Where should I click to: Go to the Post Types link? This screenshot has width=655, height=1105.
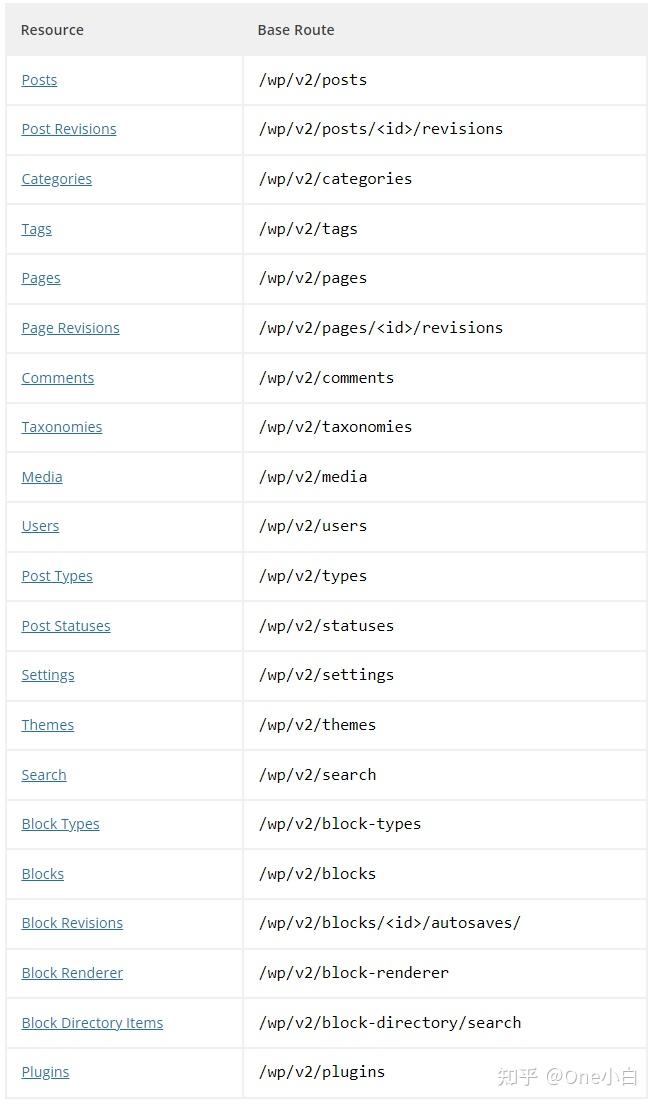tap(57, 577)
